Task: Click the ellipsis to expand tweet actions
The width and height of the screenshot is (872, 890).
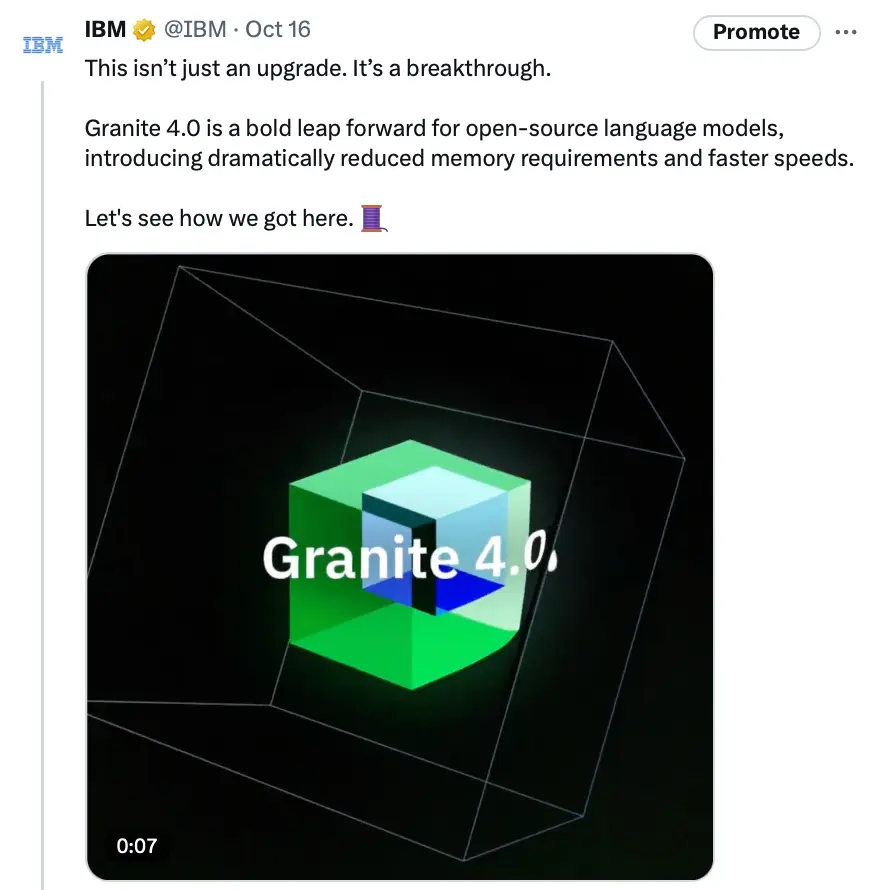Action: pos(846,31)
